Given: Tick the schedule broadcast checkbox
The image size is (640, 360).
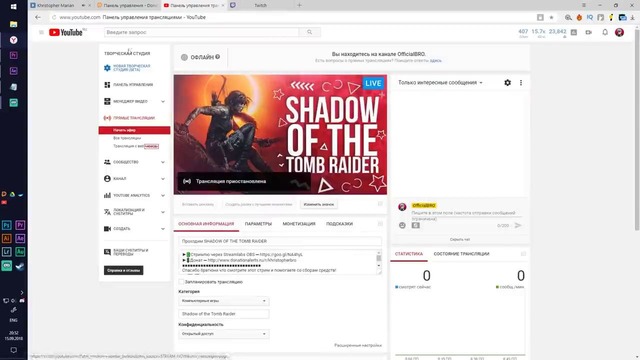Looking at the screenshot, I should (x=181, y=282).
